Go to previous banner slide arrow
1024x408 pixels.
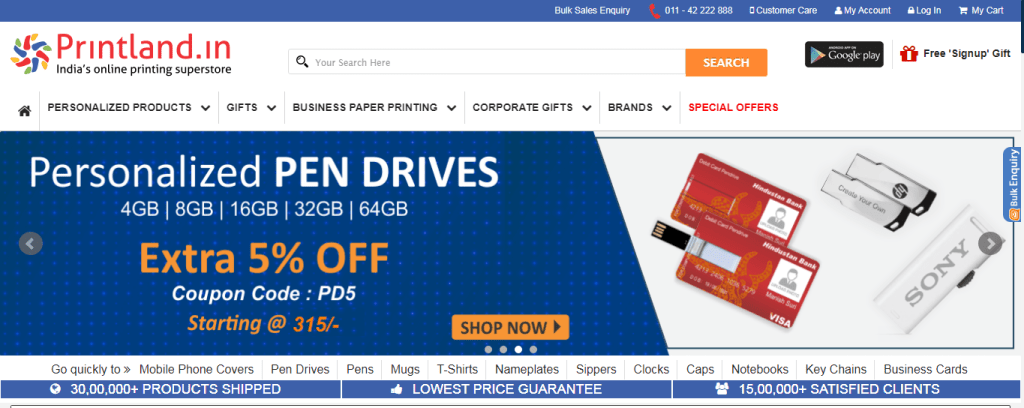tap(31, 243)
